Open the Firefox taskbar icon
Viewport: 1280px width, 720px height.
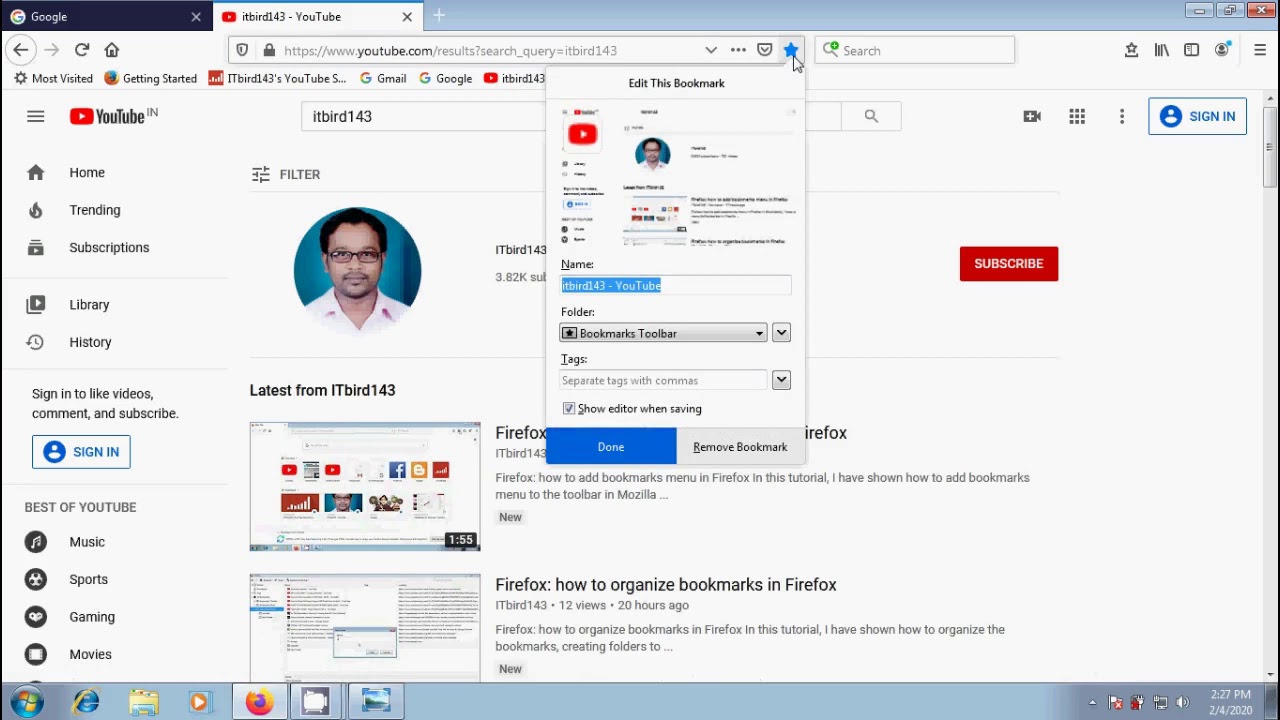click(258, 702)
